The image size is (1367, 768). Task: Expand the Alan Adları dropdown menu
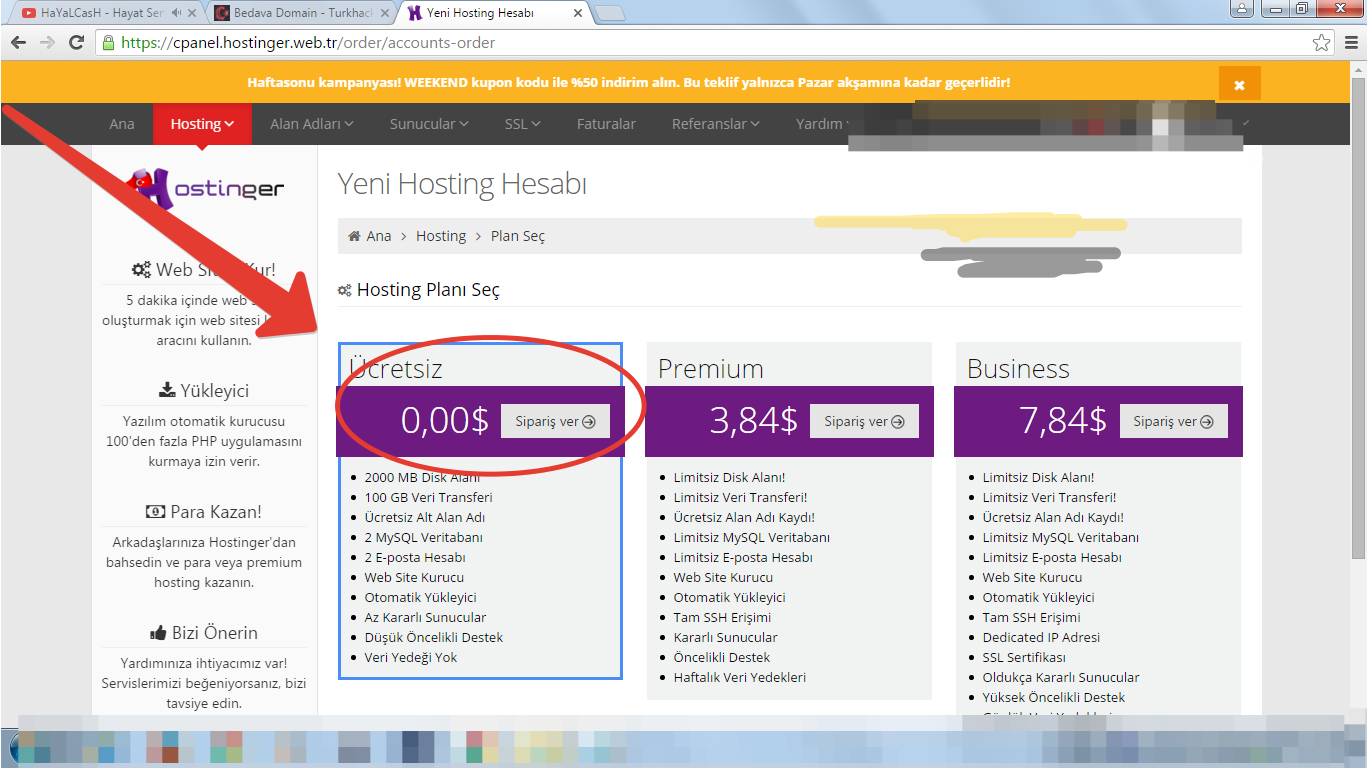pyautogui.click(x=312, y=124)
